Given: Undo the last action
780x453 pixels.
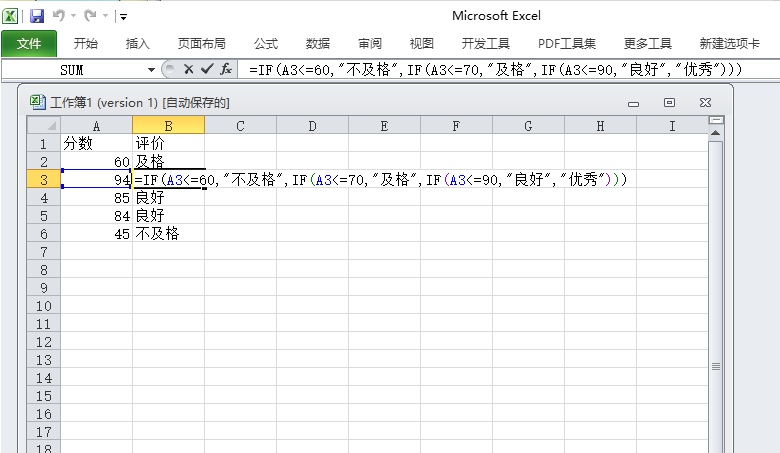Looking at the screenshot, I should pyautogui.click(x=59, y=16).
